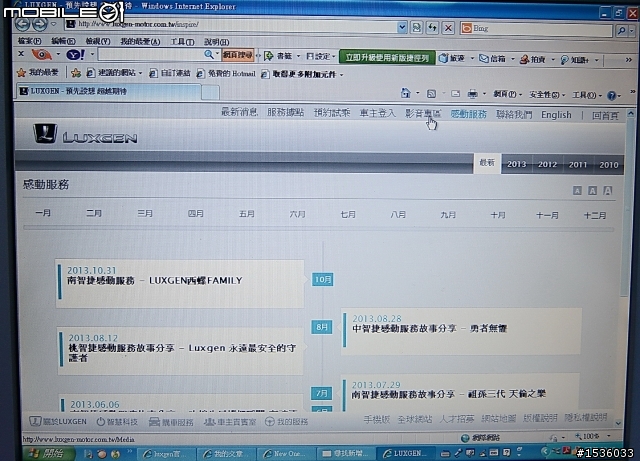Open the 檔案(F) File menu
The height and width of the screenshot is (461, 640).
tap(29, 41)
